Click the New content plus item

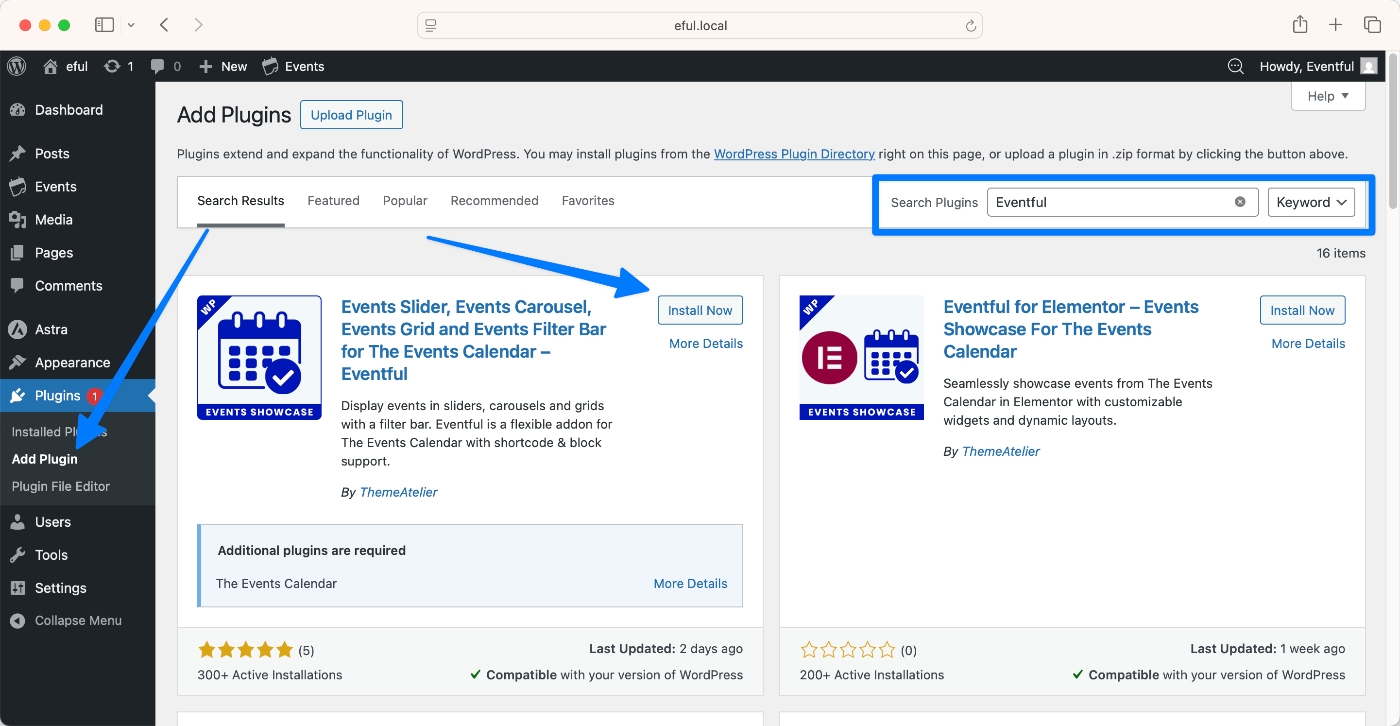click(x=223, y=66)
